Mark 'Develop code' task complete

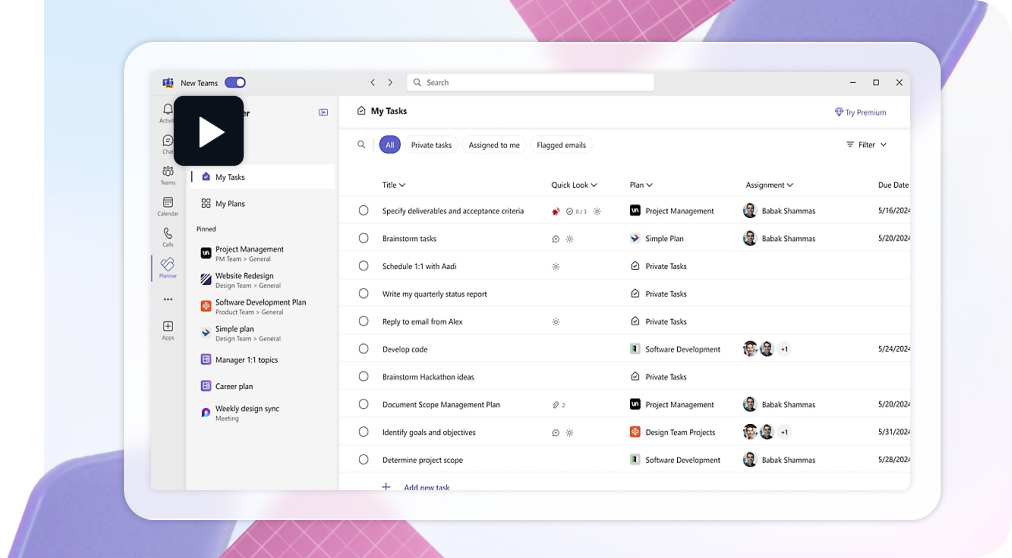coord(363,349)
